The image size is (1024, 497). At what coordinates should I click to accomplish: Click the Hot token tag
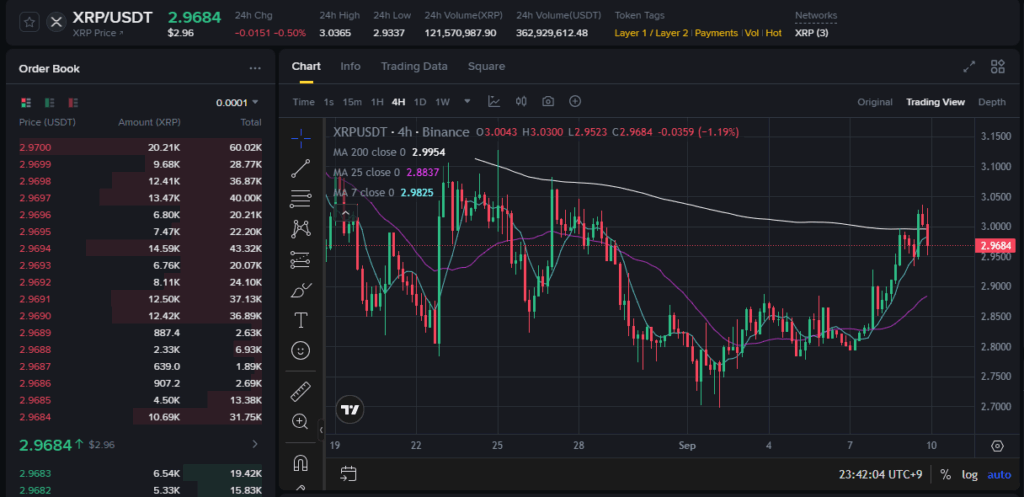(x=773, y=33)
